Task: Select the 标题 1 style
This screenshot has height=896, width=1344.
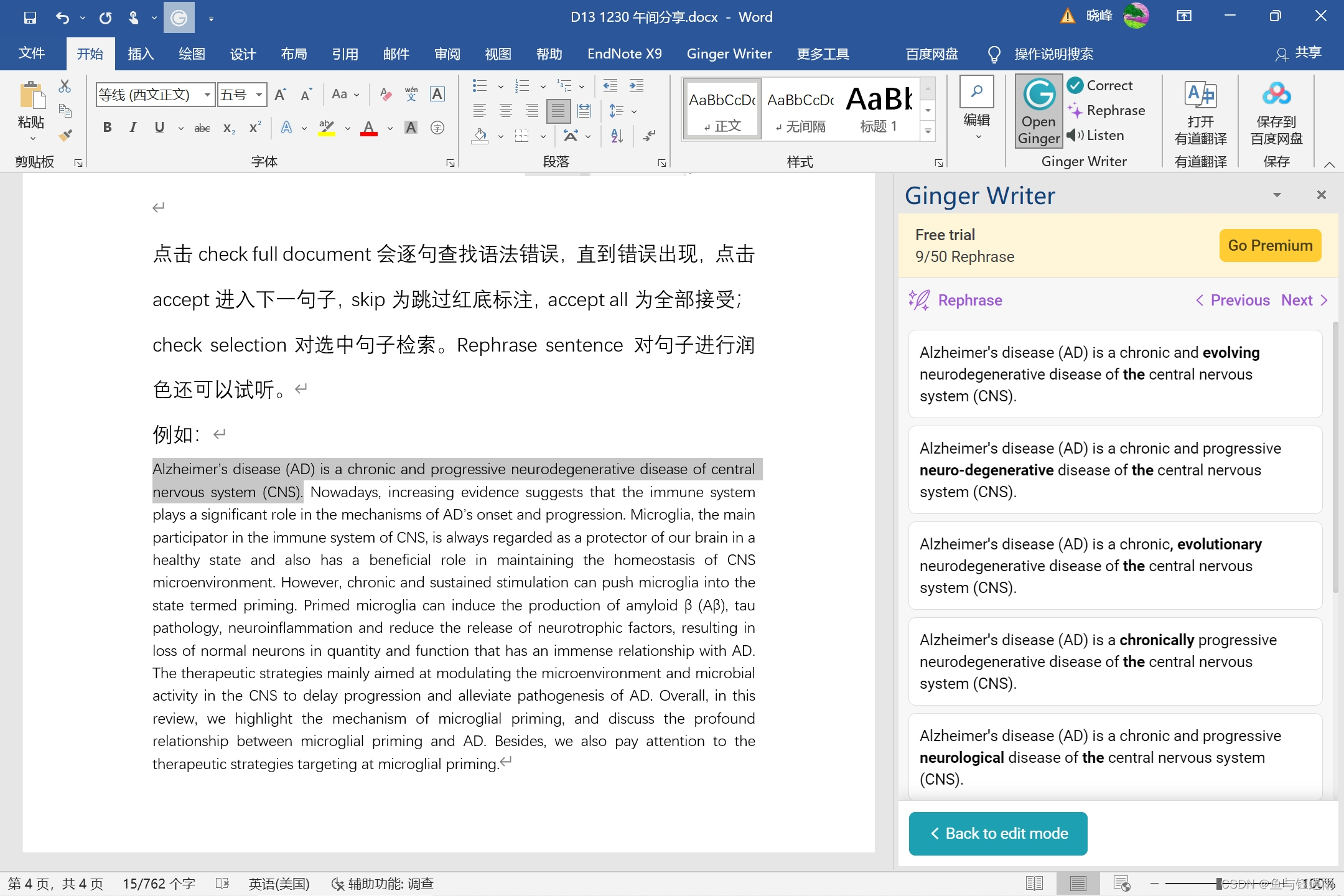Action: (x=879, y=109)
